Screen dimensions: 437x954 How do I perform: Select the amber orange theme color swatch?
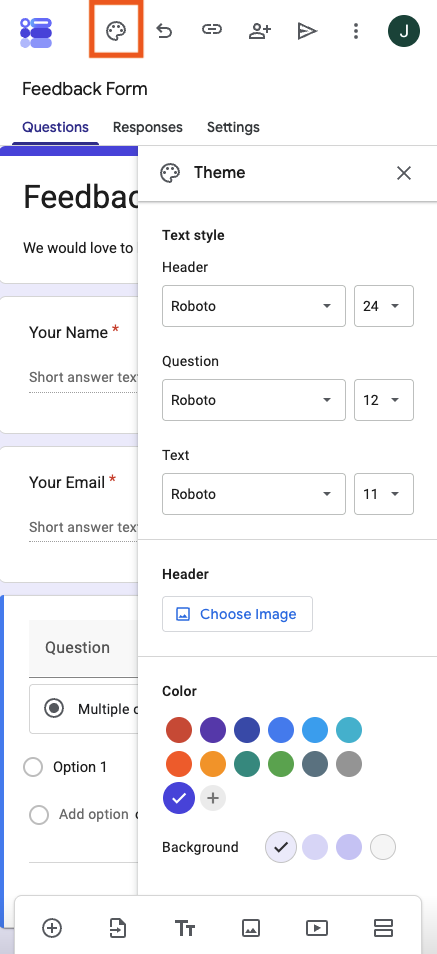(x=212, y=764)
